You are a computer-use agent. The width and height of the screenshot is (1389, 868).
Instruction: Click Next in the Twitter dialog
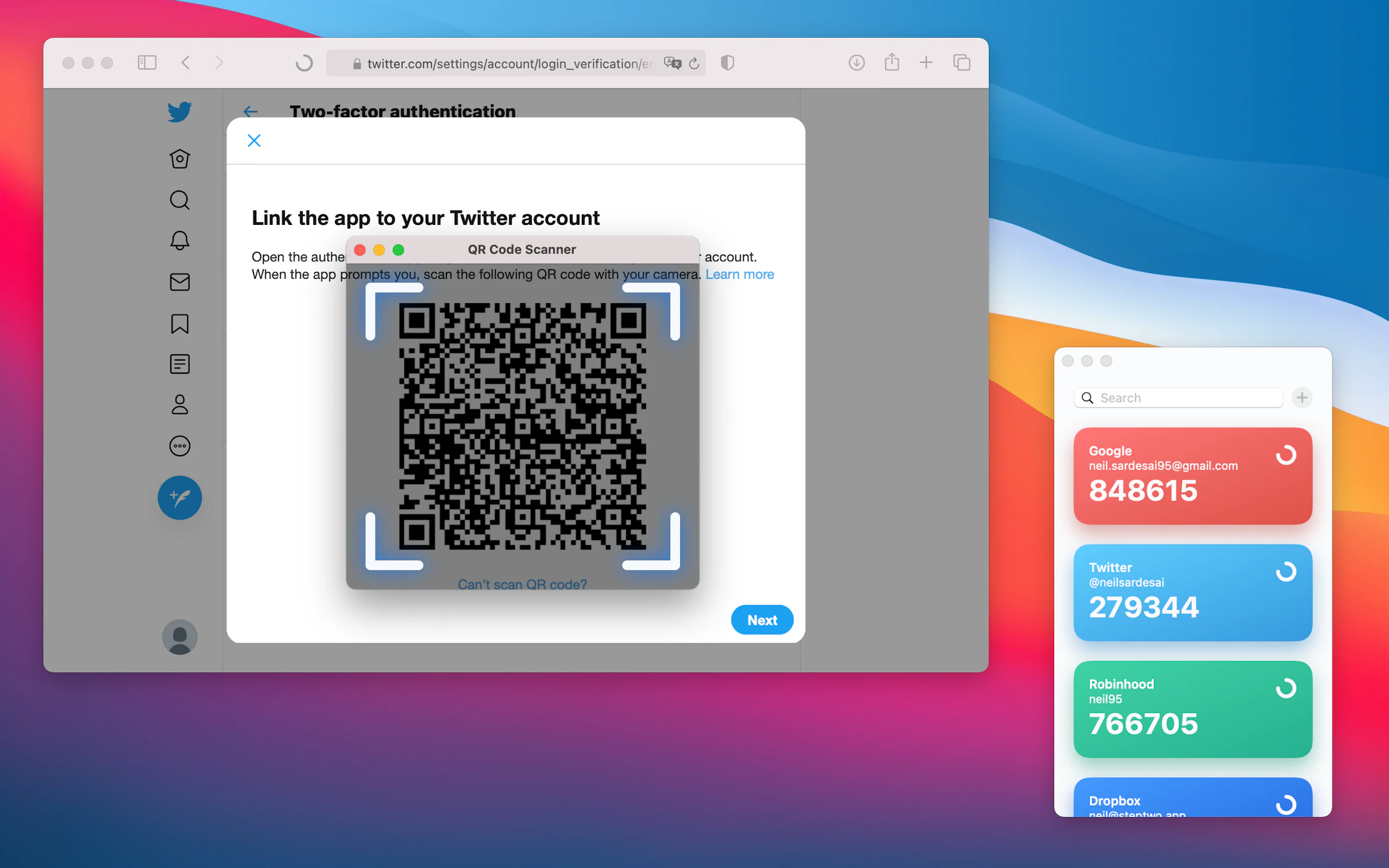[x=762, y=619]
